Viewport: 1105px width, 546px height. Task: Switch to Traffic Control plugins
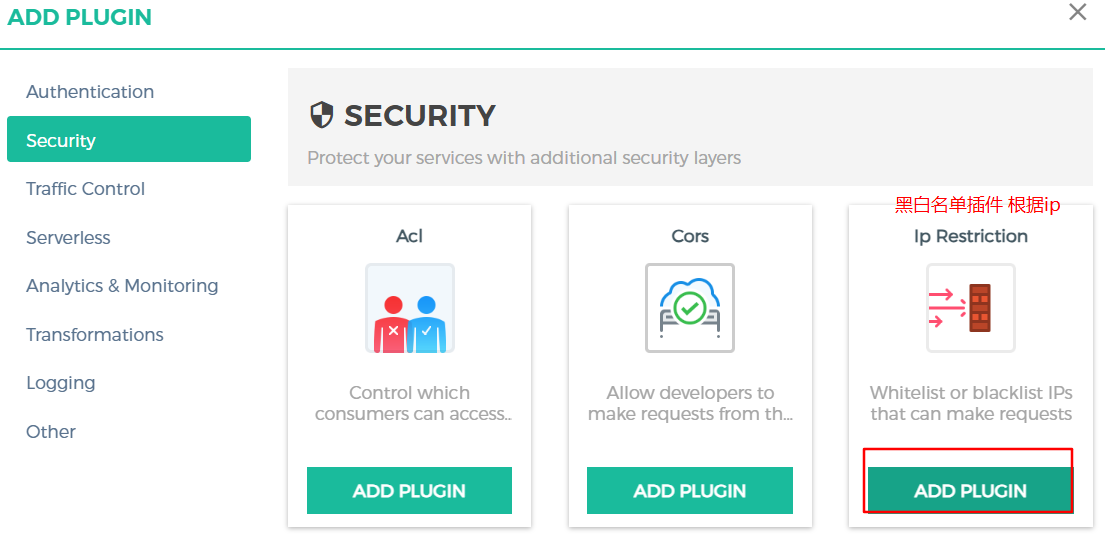pyautogui.click(x=86, y=189)
